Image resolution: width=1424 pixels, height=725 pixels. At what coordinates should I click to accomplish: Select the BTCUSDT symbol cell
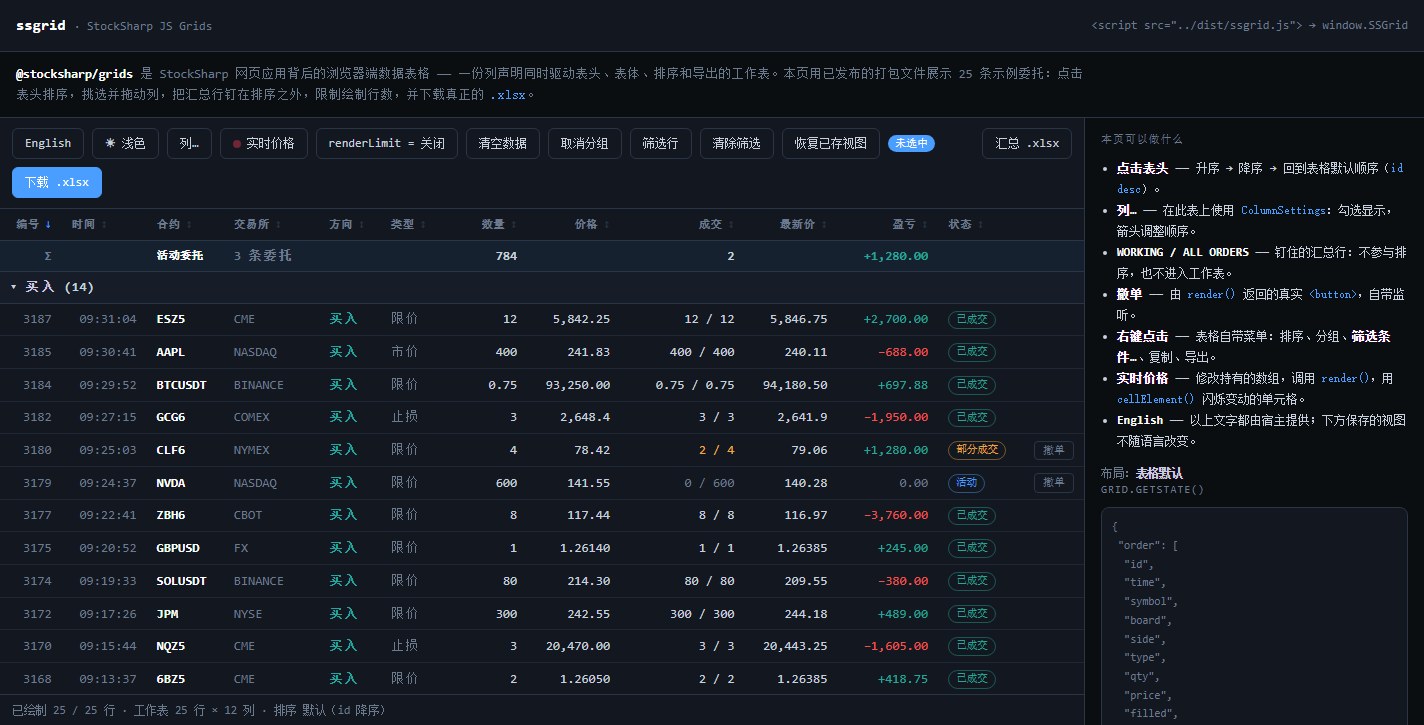(x=182, y=385)
